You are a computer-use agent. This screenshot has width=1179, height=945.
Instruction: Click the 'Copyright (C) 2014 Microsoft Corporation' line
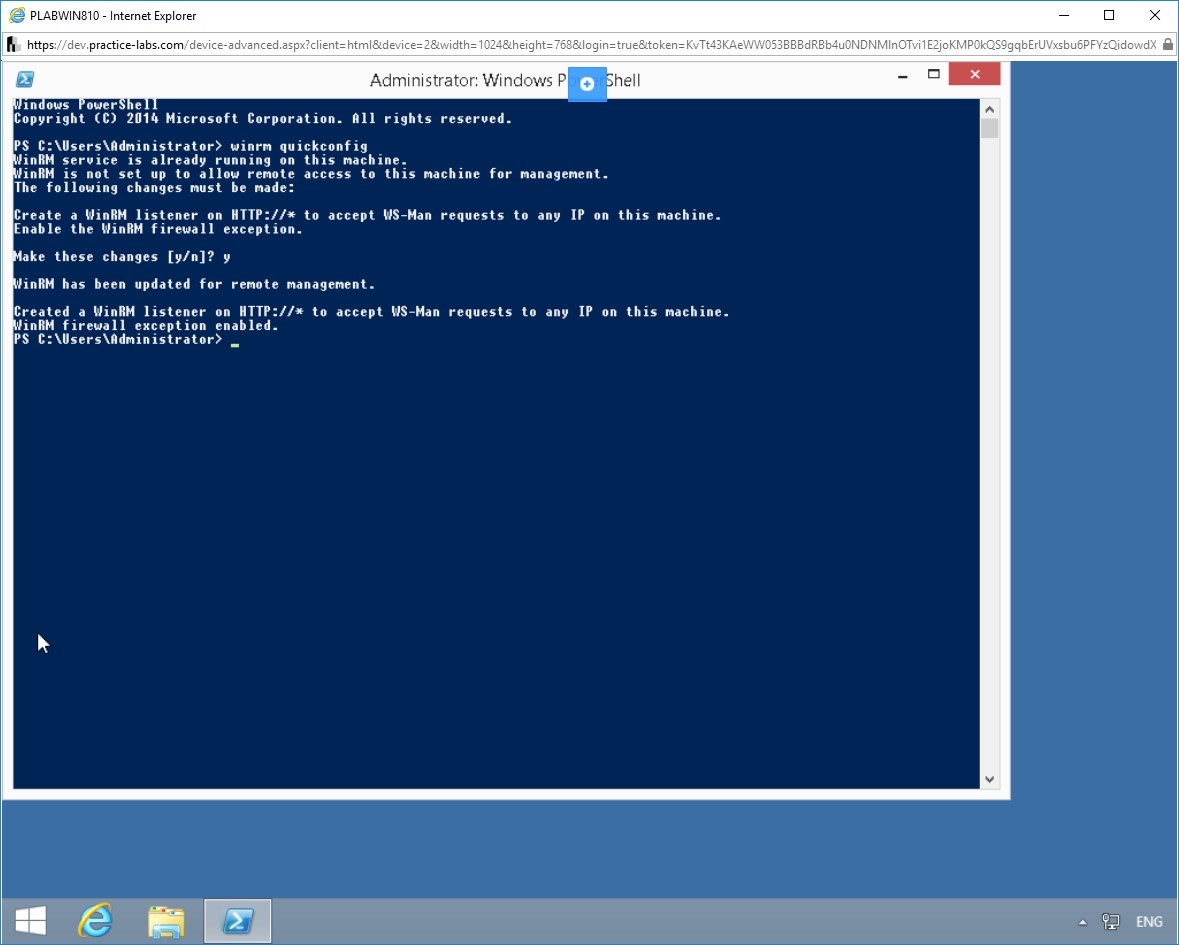click(x=263, y=119)
